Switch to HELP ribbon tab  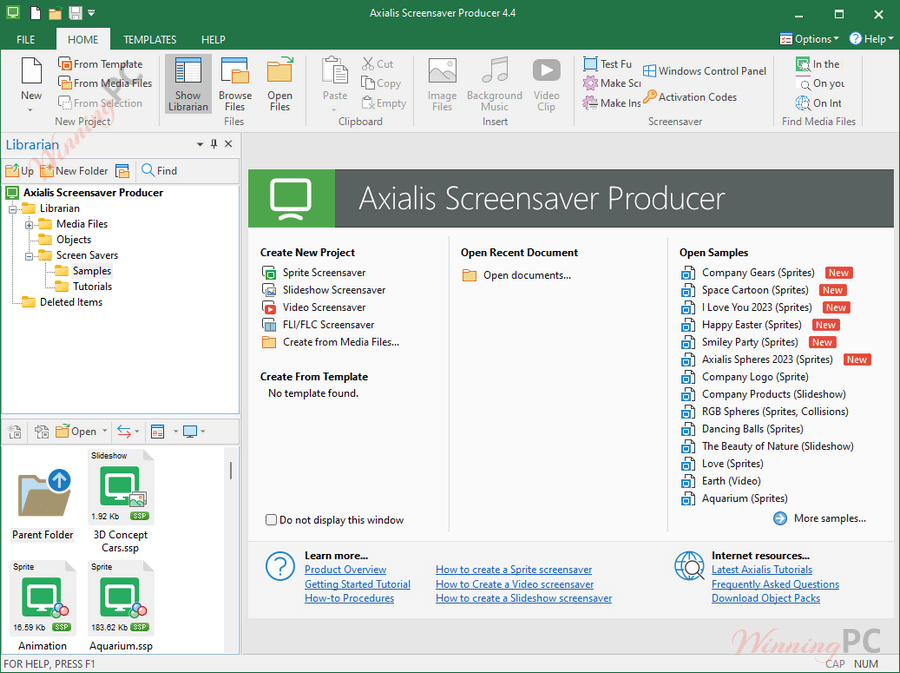coord(213,40)
